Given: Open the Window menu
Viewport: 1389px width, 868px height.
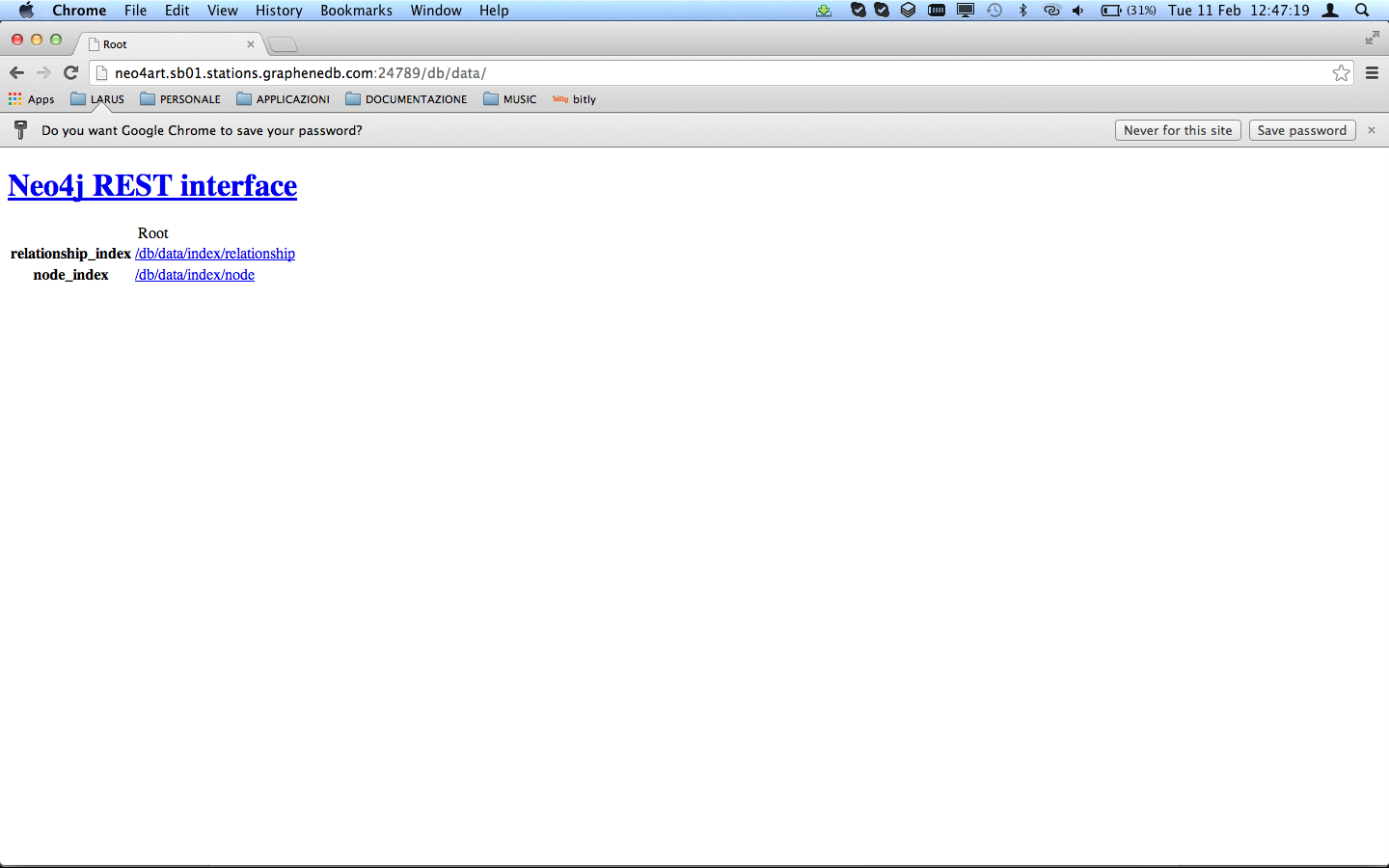Looking at the screenshot, I should tap(436, 11).
